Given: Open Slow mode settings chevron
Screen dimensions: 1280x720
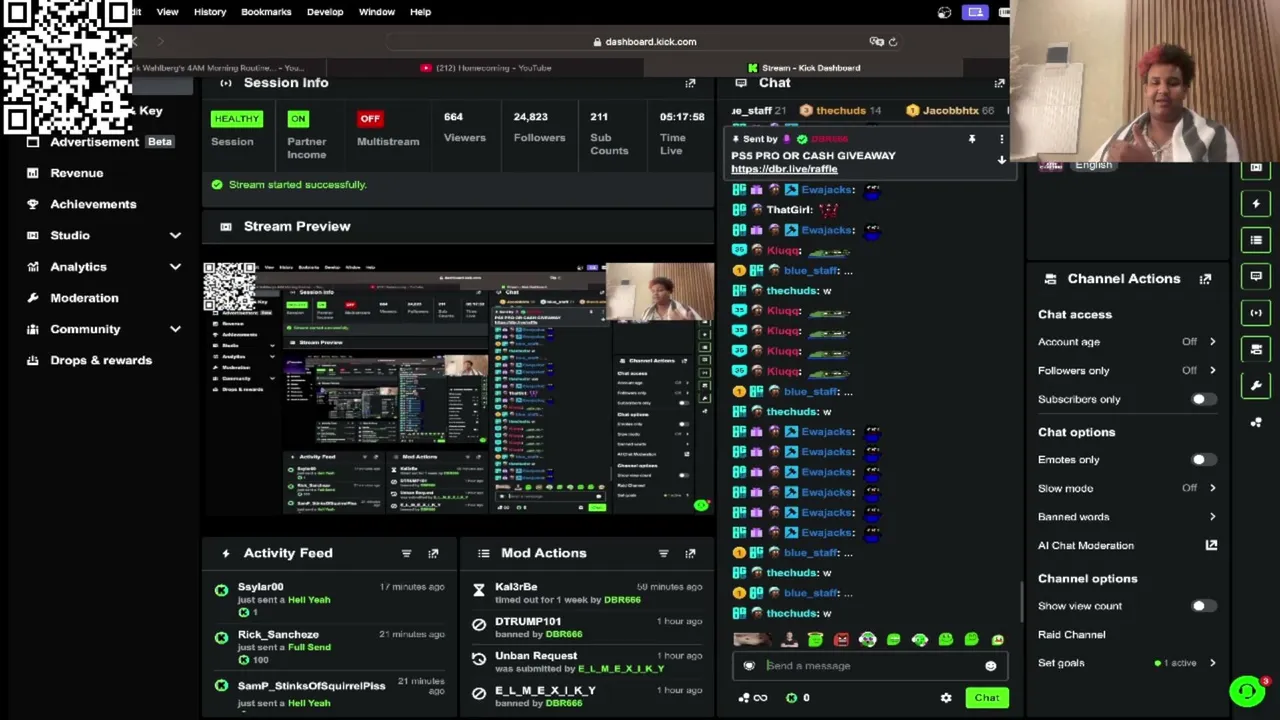Looking at the screenshot, I should click(x=1212, y=488).
